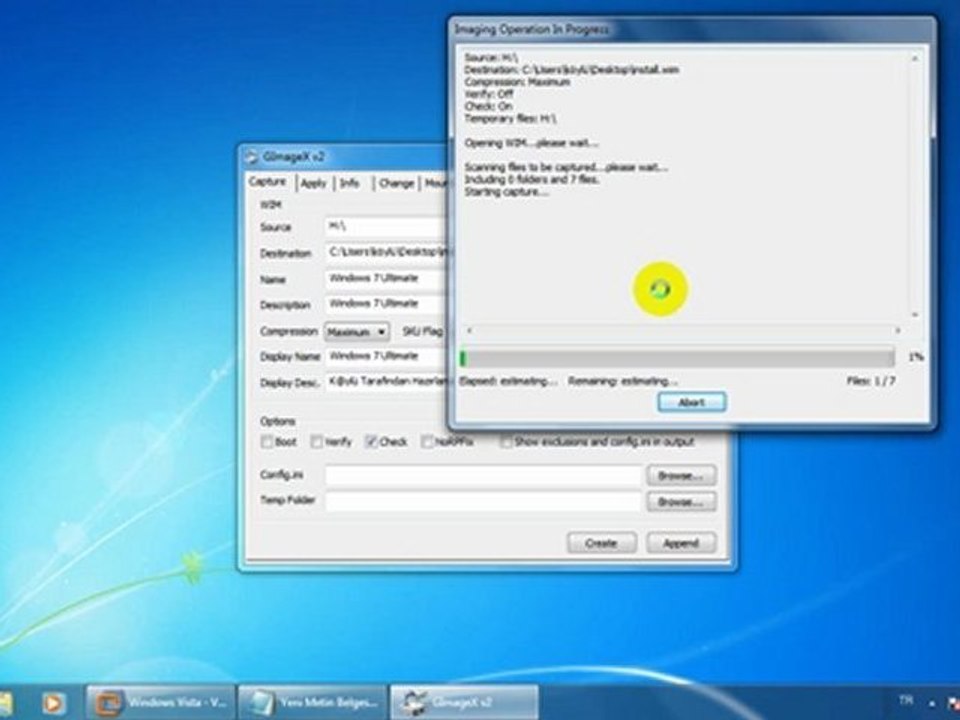
Task: Open Windows Vista taskbar item
Action: point(160,702)
